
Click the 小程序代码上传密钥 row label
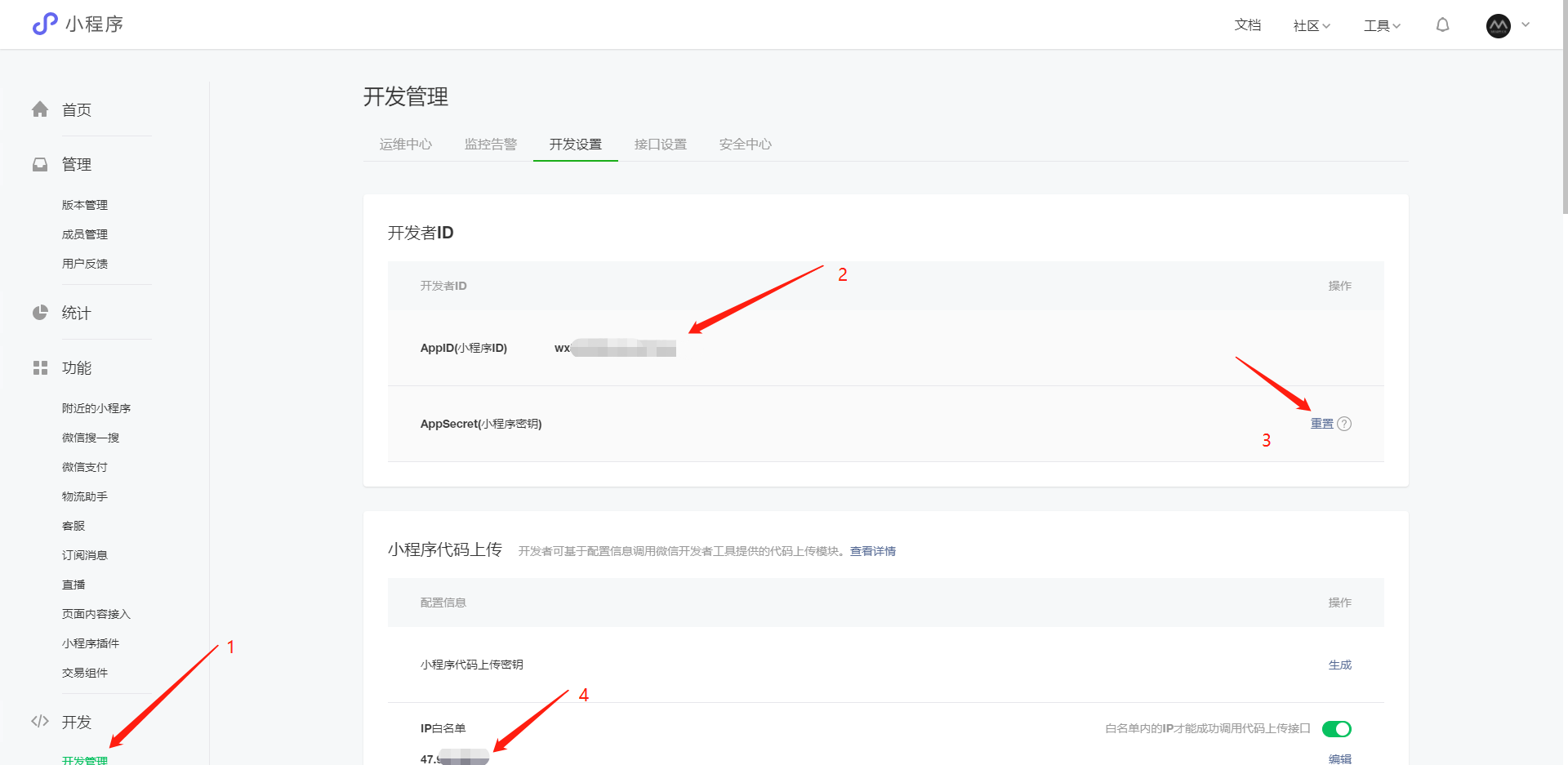coord(472,665)
